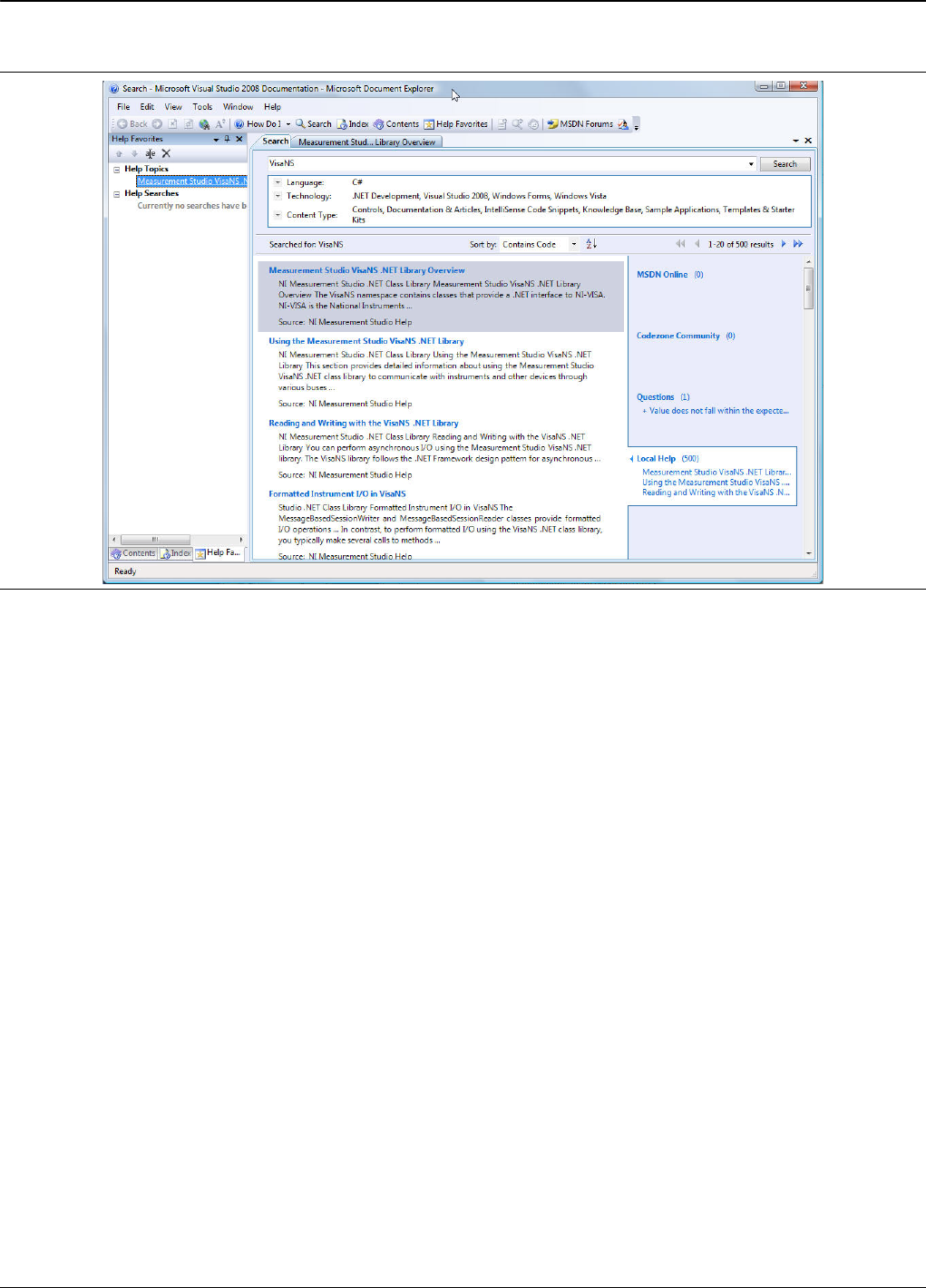Viewport: 926px width, 1288px height.
Task: Expand the Language filter
Action: coord(278,182)
